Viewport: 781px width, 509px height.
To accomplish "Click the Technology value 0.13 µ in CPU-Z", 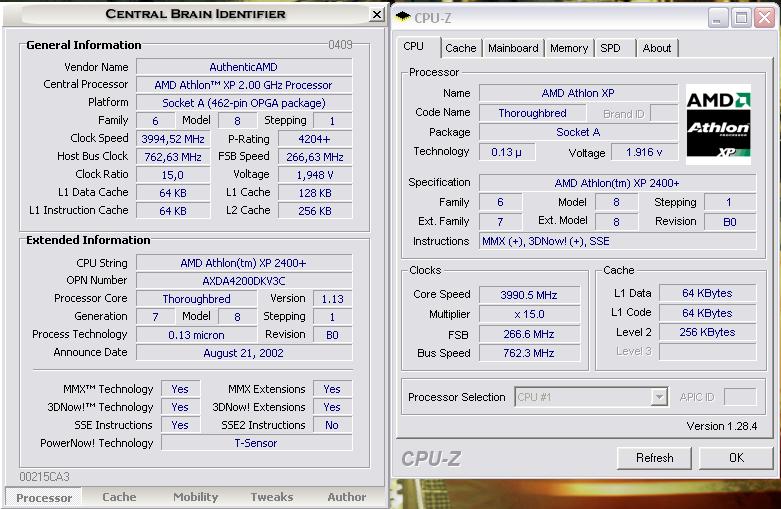I will pos(507,152).
